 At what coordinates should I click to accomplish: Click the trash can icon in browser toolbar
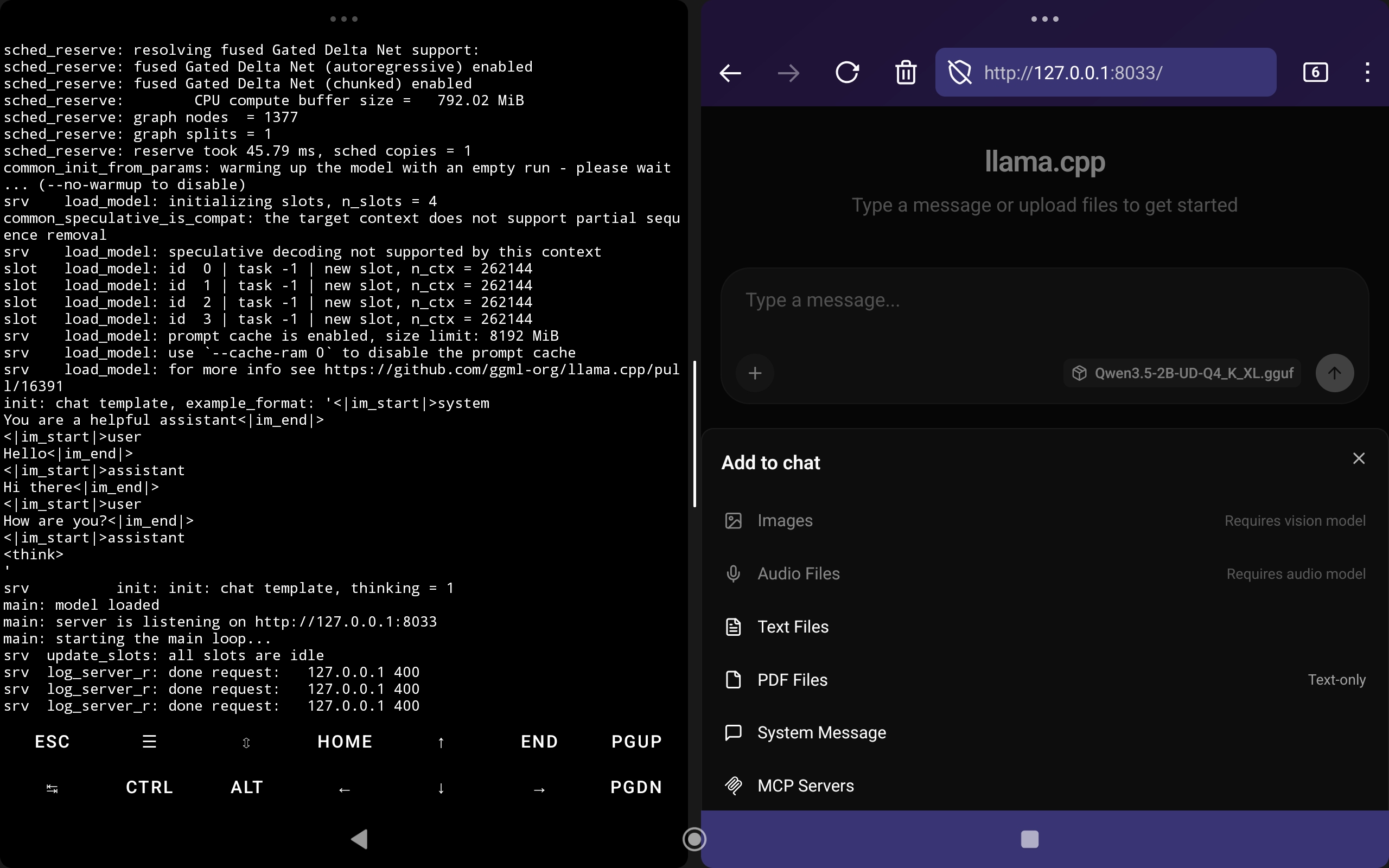[x=906, y=72]
